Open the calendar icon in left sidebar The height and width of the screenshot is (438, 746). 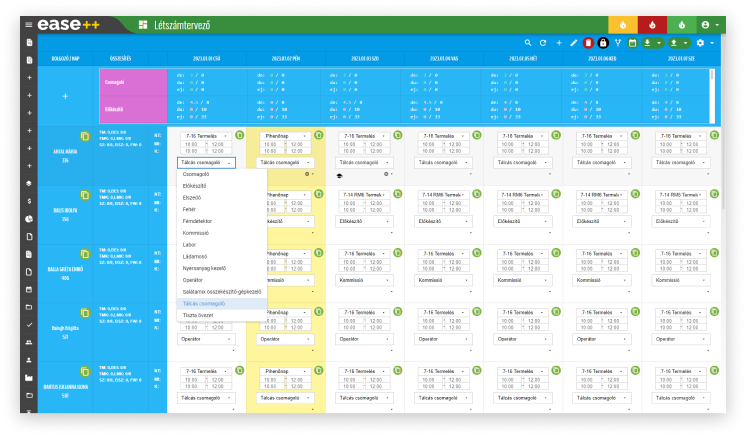tap(29, 290)
